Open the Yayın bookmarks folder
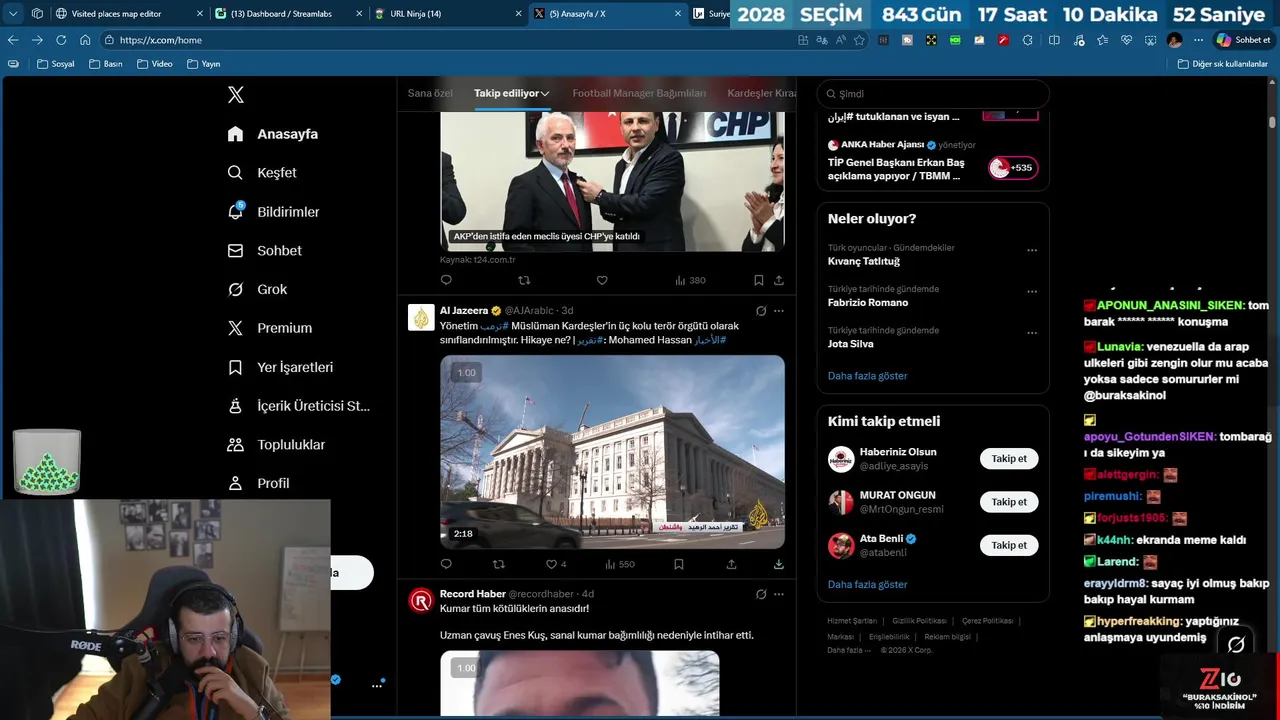This screenshot has height=720, width=1280. pyautogui.click(x=203, y=64)
